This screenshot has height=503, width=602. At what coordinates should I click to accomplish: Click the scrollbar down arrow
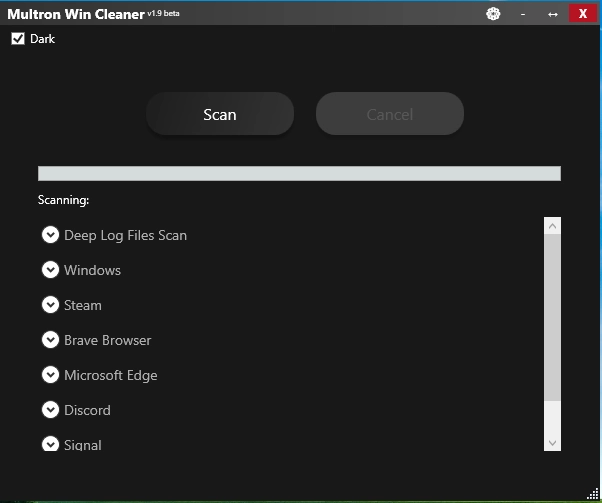coord(552,443)
